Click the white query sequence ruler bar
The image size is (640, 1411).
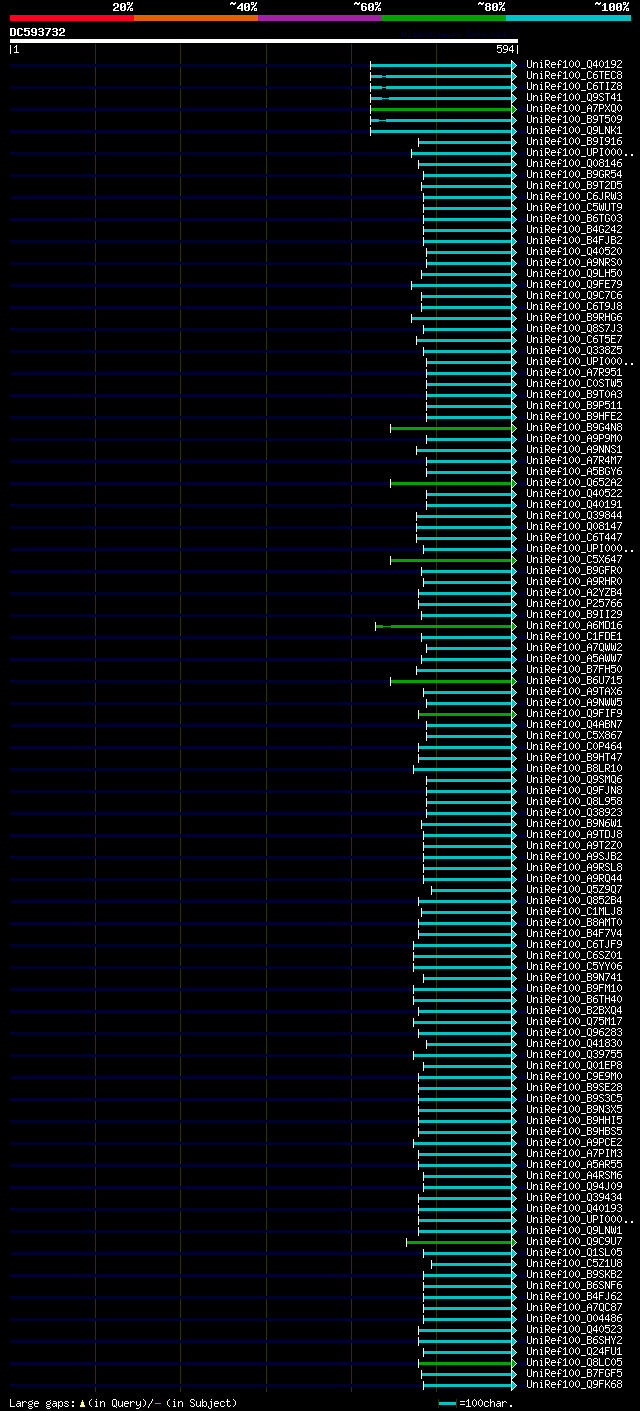click(x=264, y=41)
